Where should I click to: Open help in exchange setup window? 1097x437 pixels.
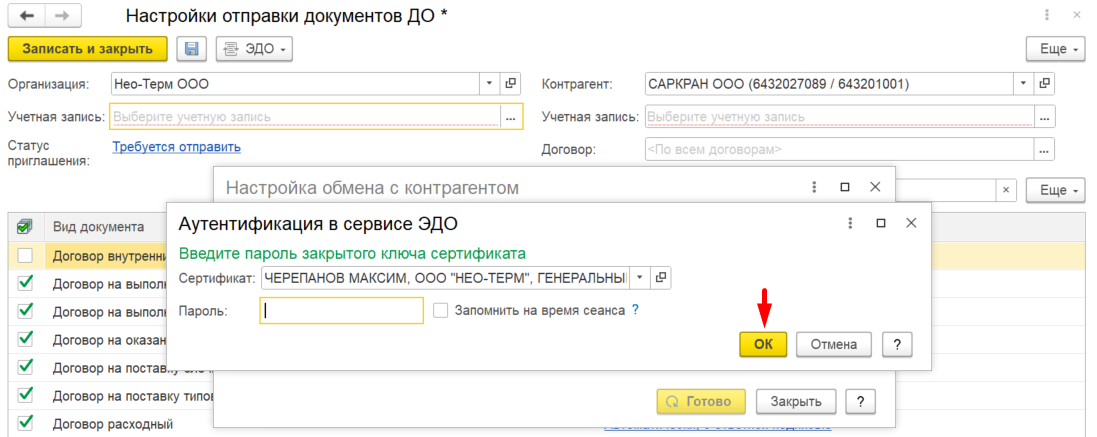pyautogui.click(x=861, y=401)
